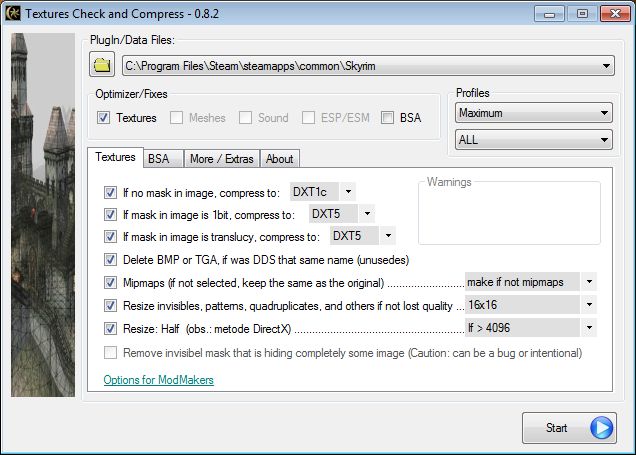Toggle Delete BMP or TGA checkbox
The image size is (636, 455).
110,259
